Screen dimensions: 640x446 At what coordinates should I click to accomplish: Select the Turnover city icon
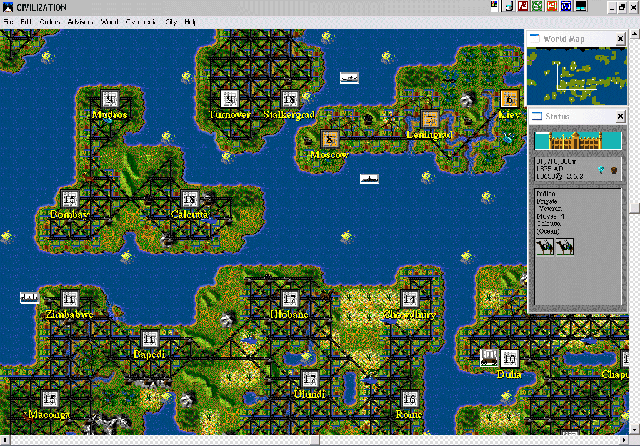point(230,99)
